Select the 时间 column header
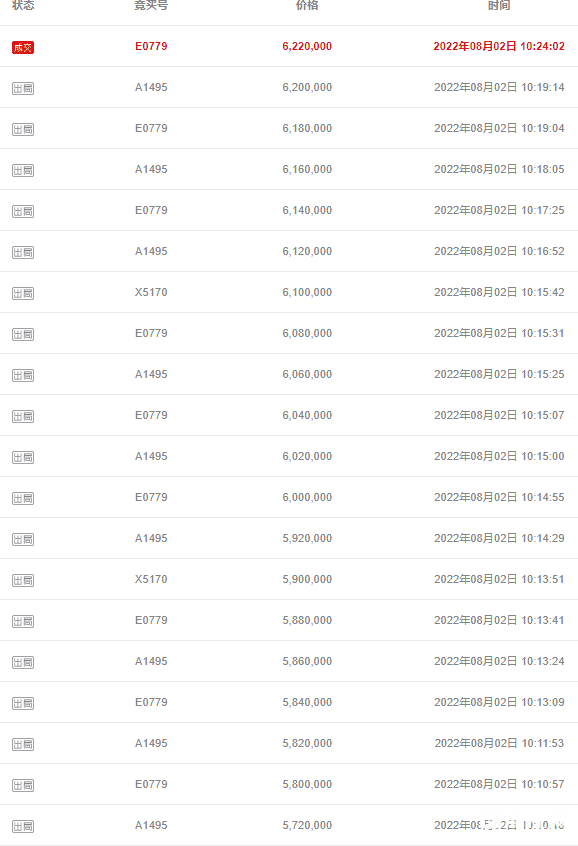Image resolution: width=578 pixels, height=846 pixels. 499,5
